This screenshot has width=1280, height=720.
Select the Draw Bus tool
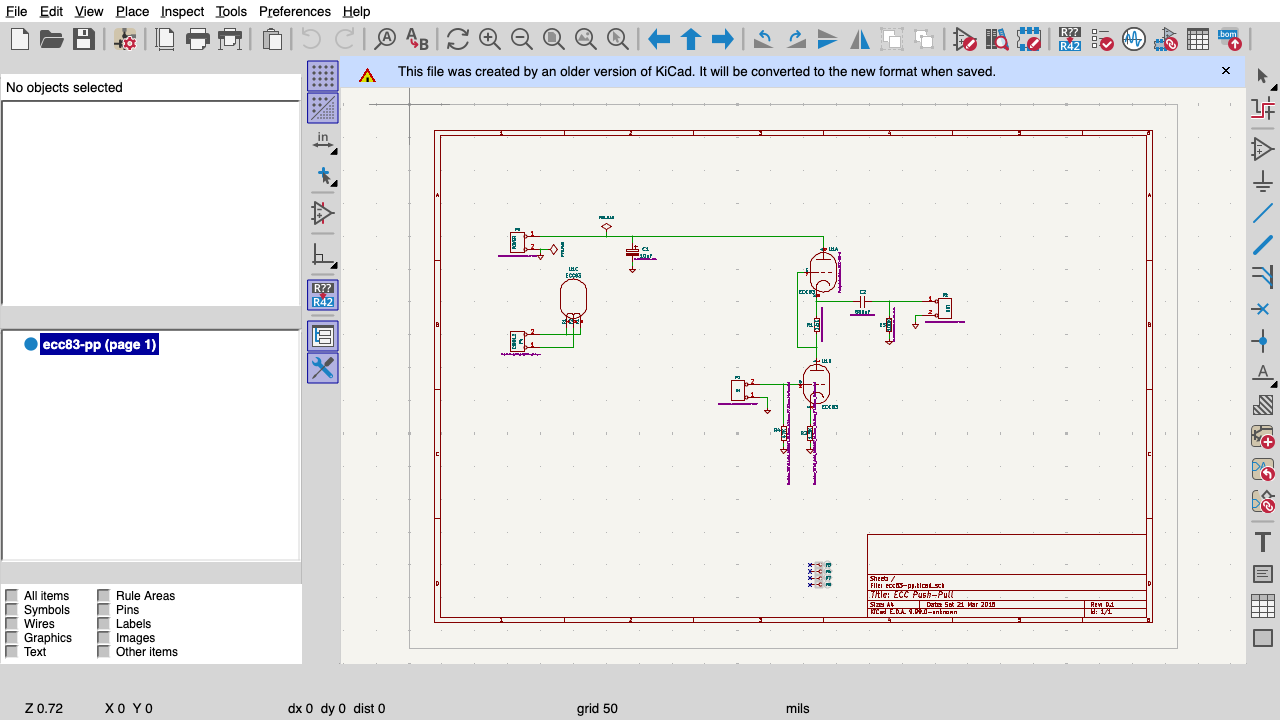click(x=1263, y=245)
